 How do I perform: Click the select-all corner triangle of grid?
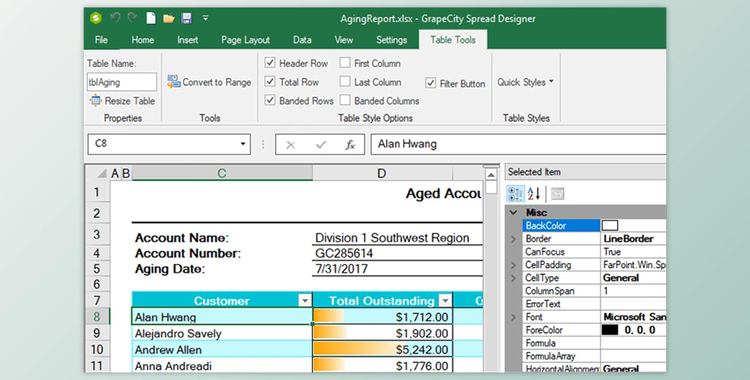(x=101, y=173)
